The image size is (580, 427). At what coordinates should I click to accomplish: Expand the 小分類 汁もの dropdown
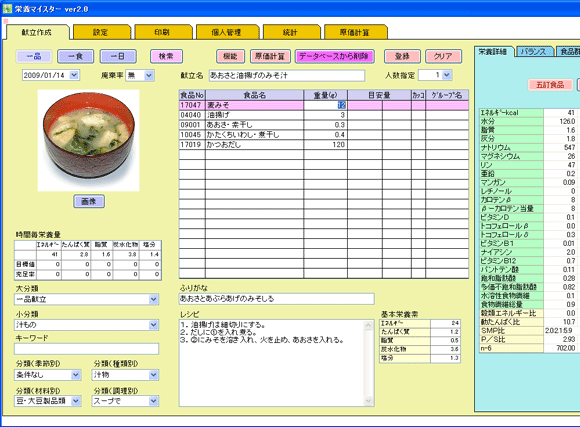[x=154, y=325]
